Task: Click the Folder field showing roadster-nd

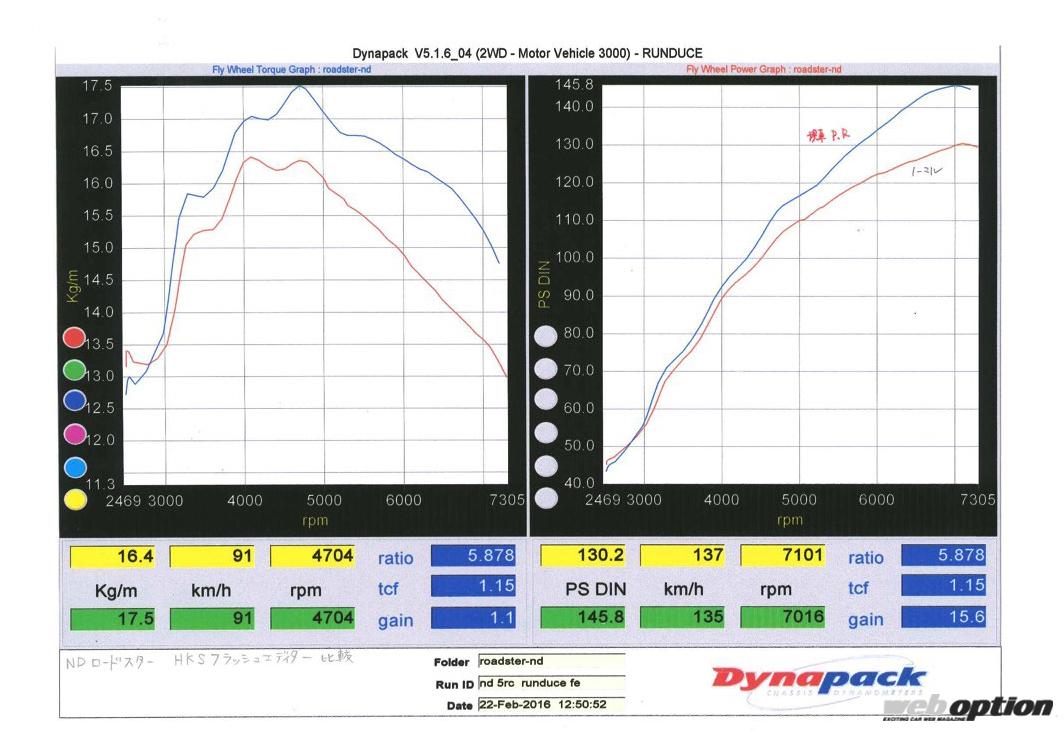Action: tap(550, 661)
